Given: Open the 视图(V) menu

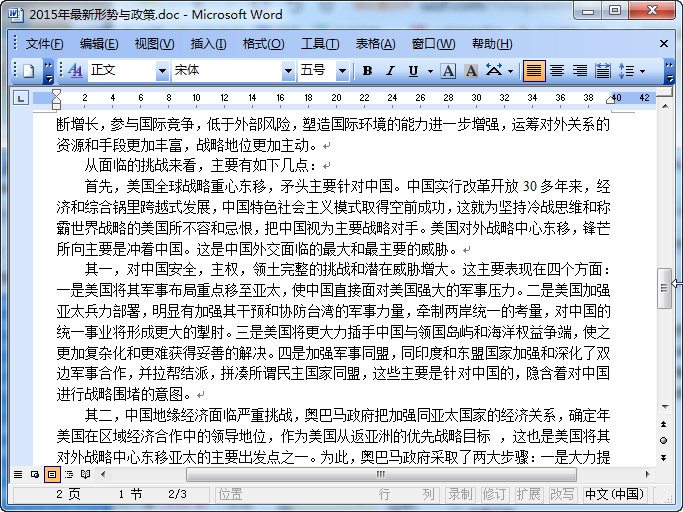Looking at the screenshot, I should pos(154,44).
